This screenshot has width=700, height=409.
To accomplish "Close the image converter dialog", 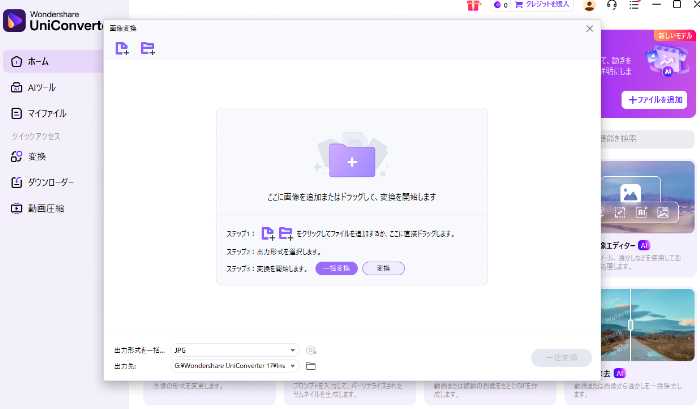I will pos(589,29).
